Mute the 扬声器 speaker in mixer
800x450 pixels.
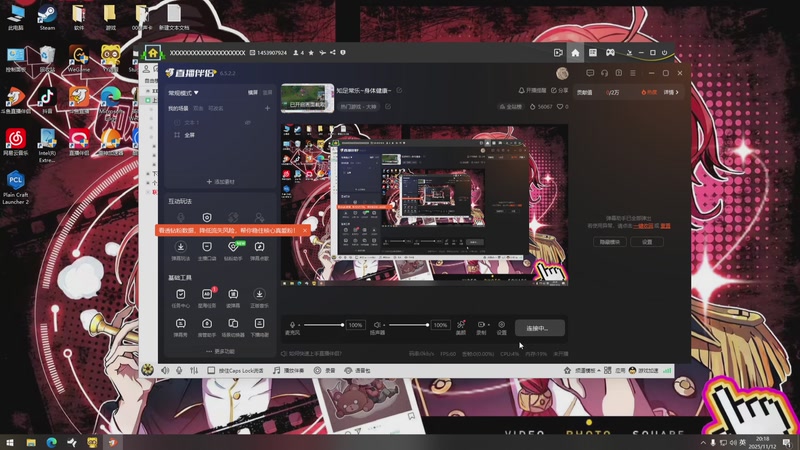click(x=377, y=324)
